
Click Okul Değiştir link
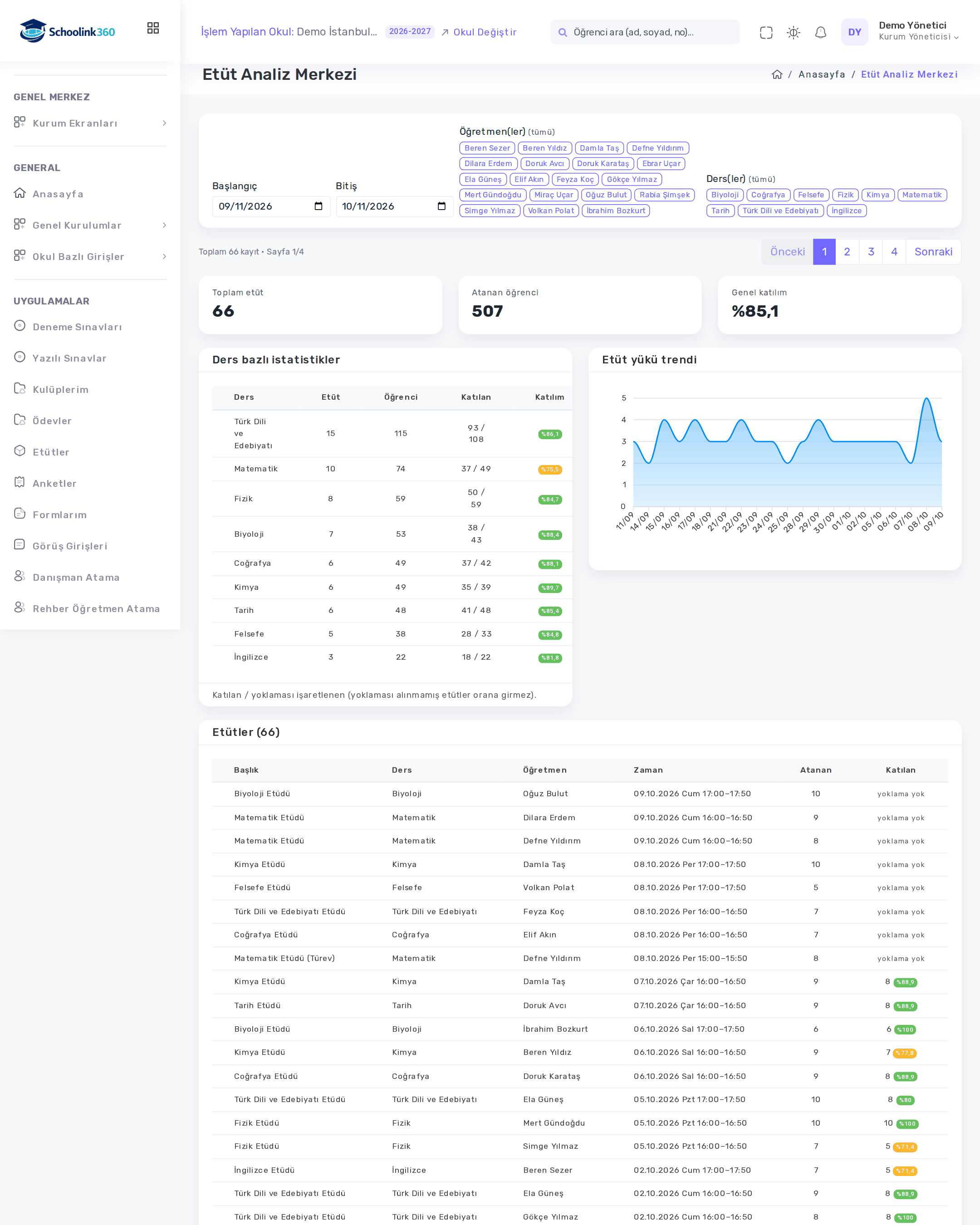click(x=479, y=32)
